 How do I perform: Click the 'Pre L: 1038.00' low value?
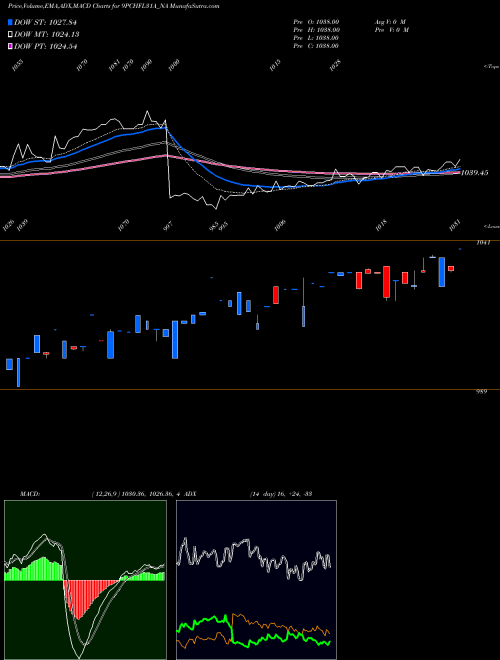(x=316, y=38)
